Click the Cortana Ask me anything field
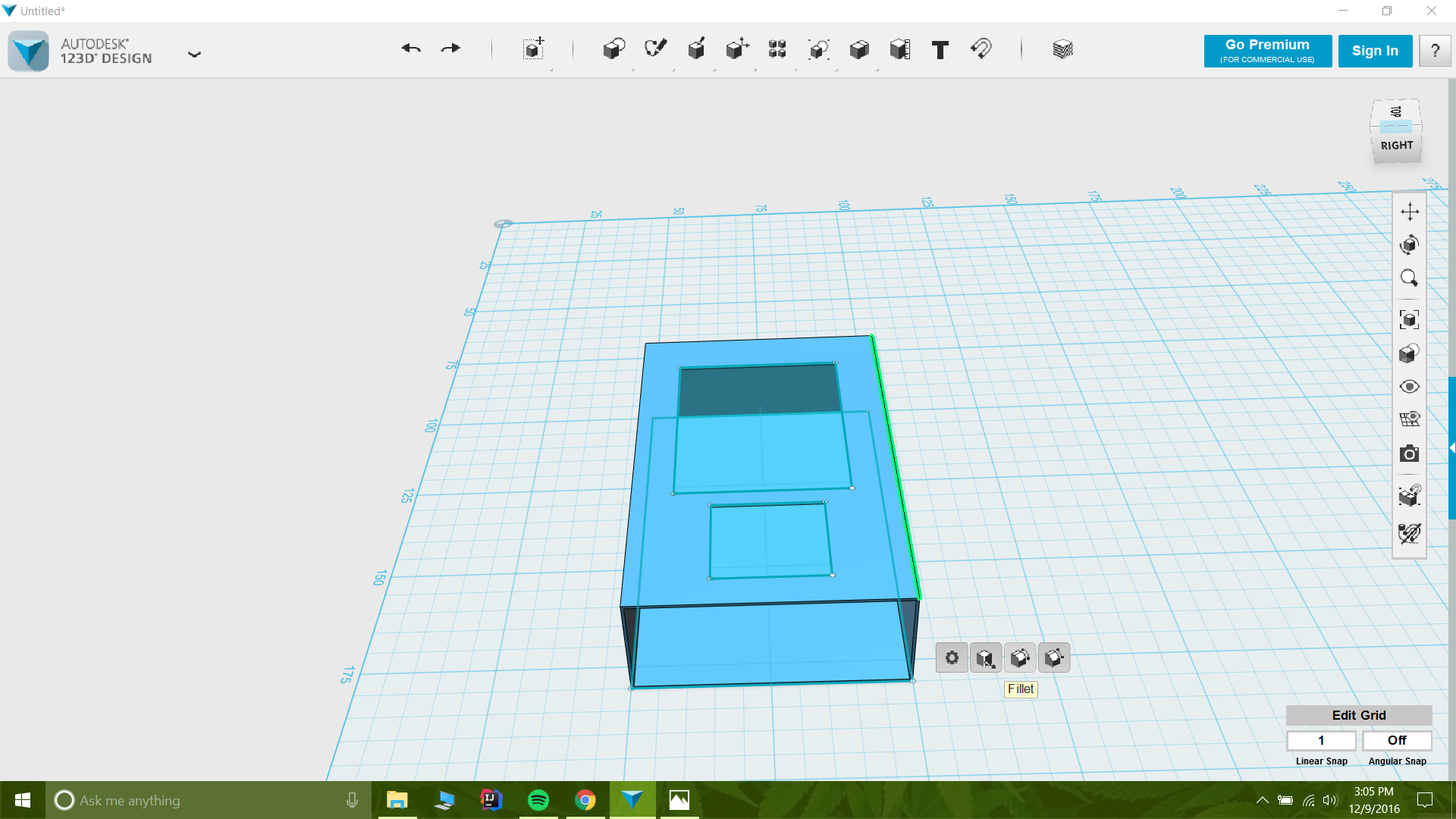Viewport: 1456px width, 819px height. pyautogui.click(x=209, y=800)
